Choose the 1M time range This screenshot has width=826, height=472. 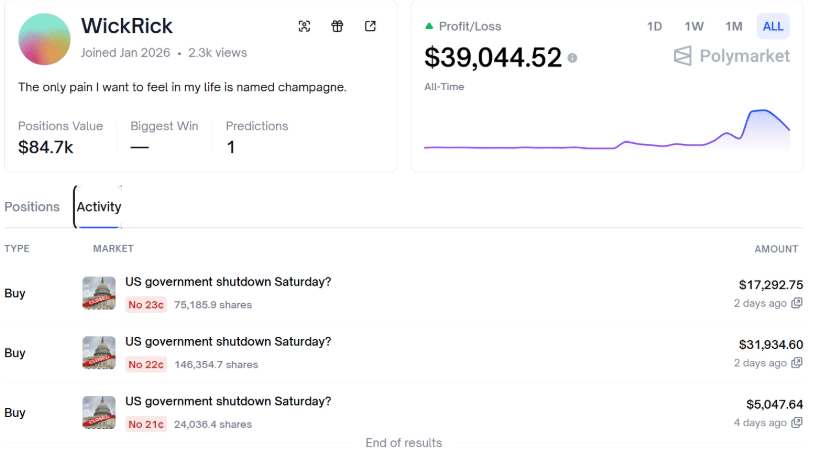[x=733, y=26]
